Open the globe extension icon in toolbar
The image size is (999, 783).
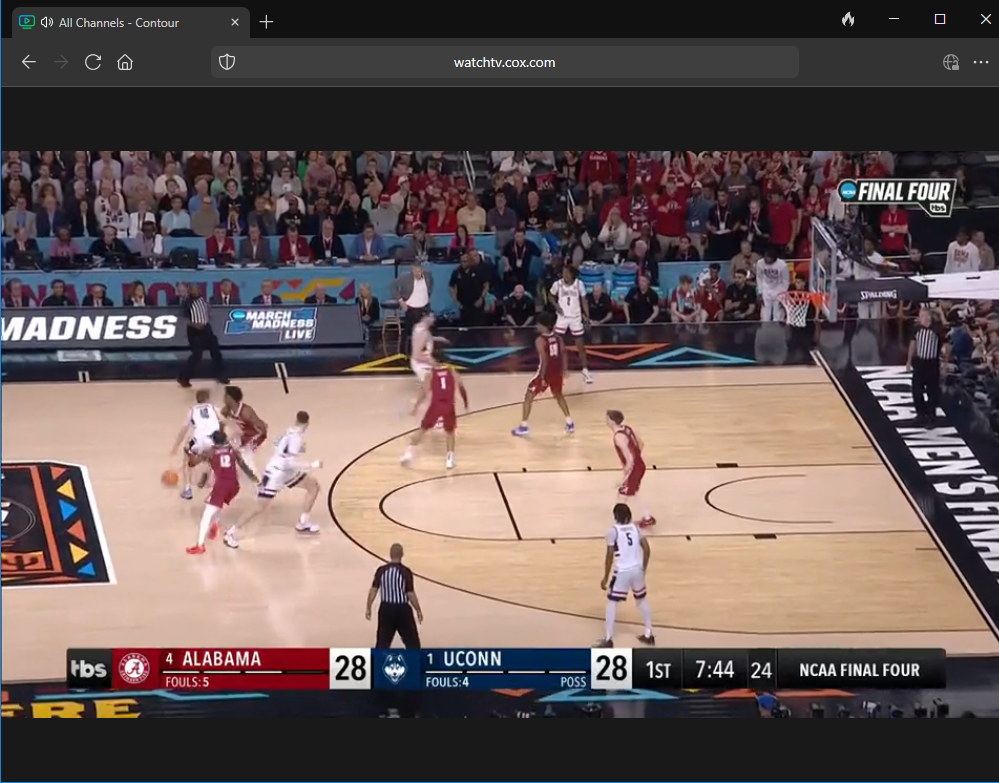(x=951, y=62)
